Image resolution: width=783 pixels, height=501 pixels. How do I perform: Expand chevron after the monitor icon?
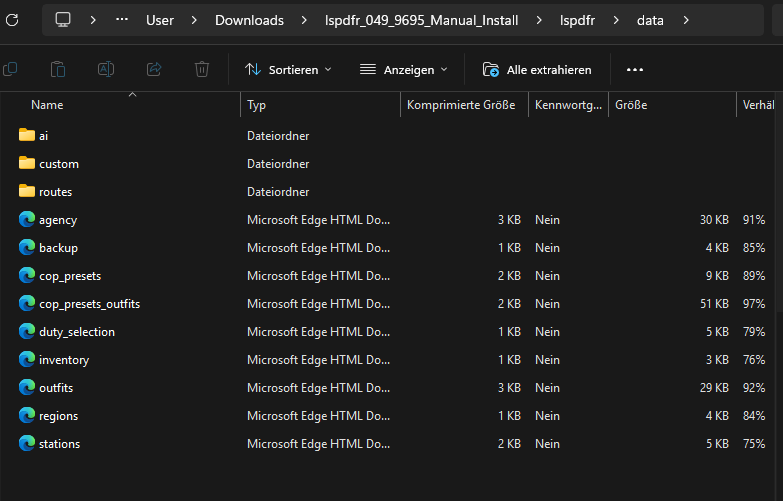[93, 20]
